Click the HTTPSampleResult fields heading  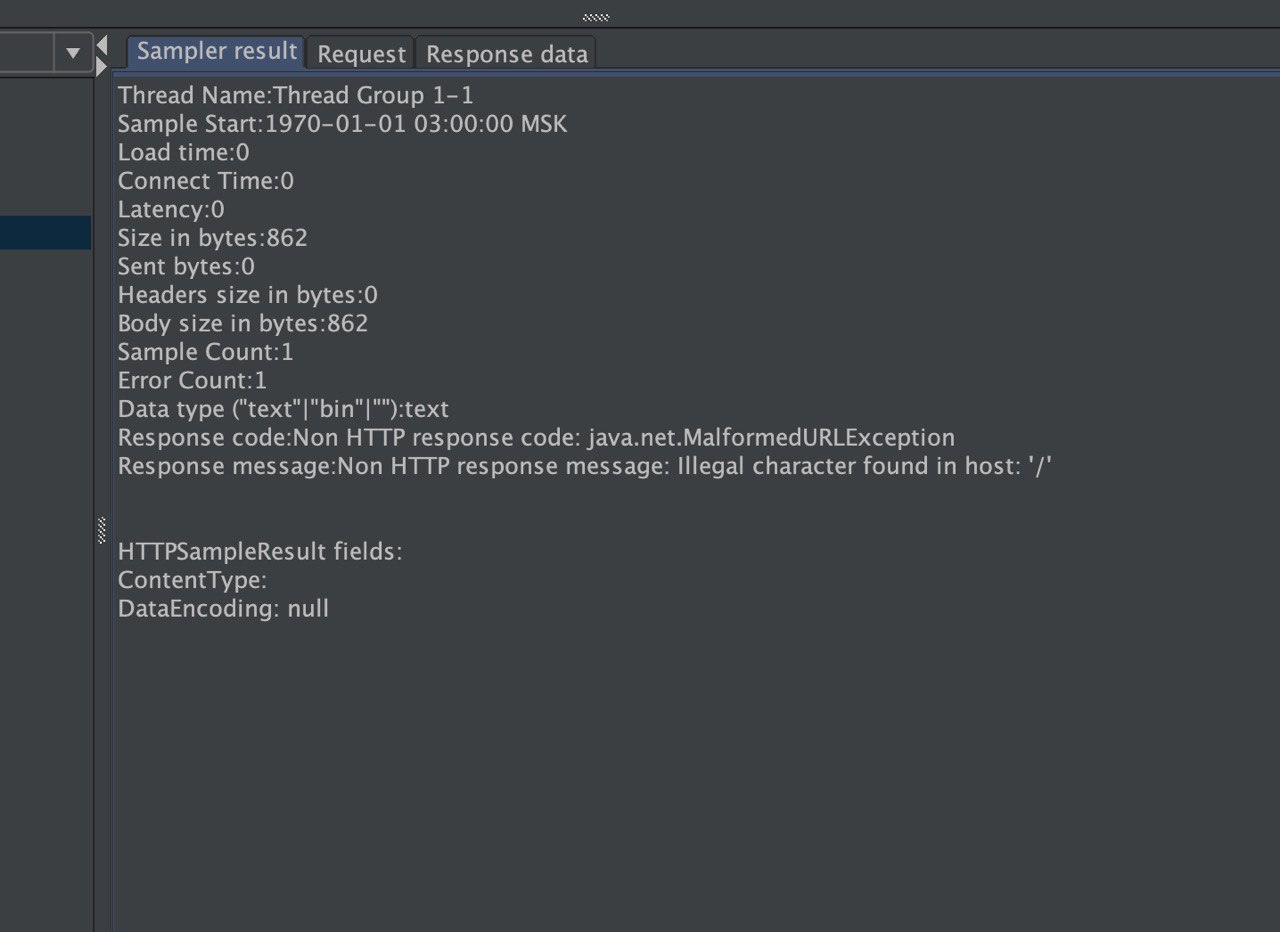coord(260,552)
